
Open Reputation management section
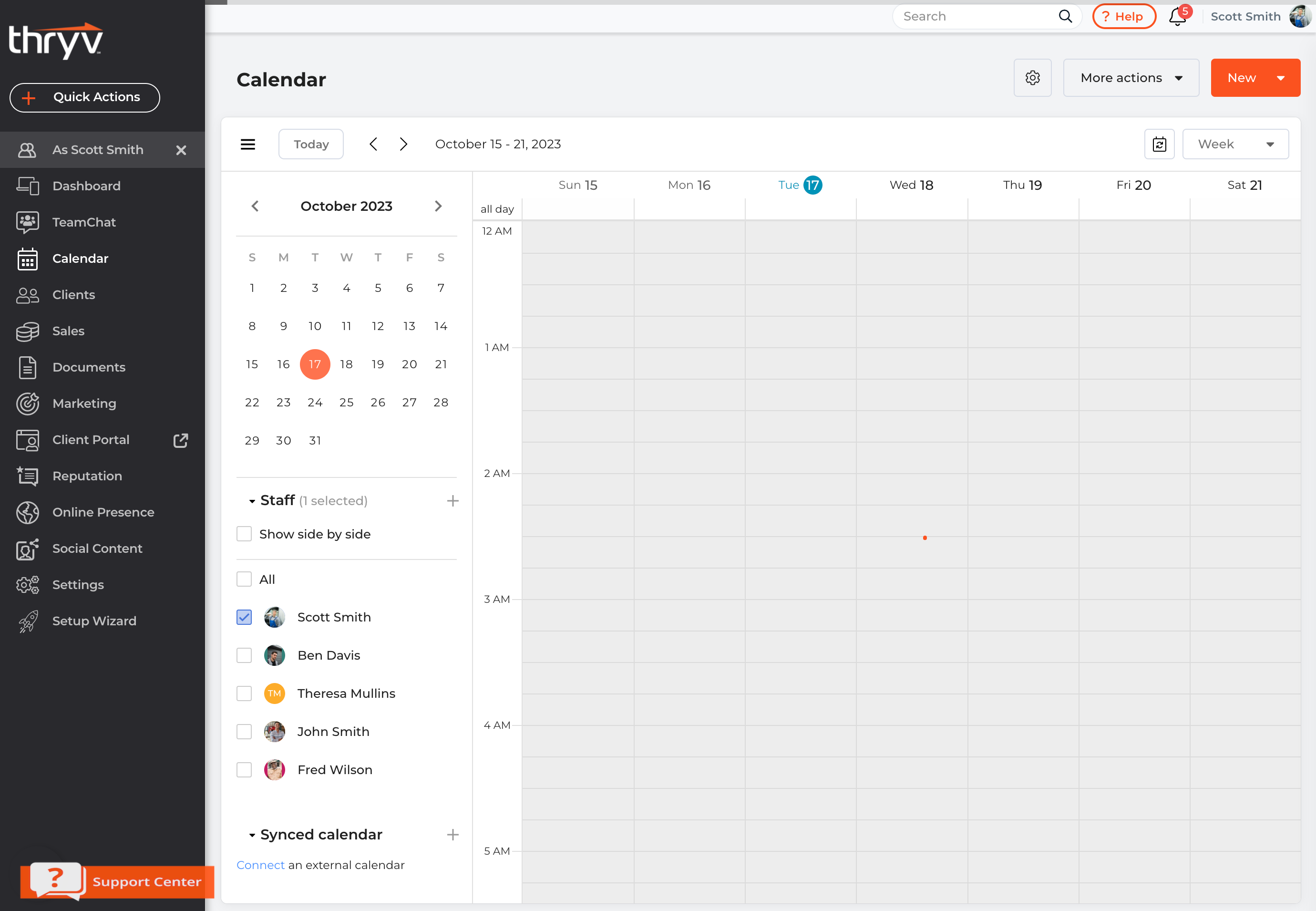click(x=87, y=476)
